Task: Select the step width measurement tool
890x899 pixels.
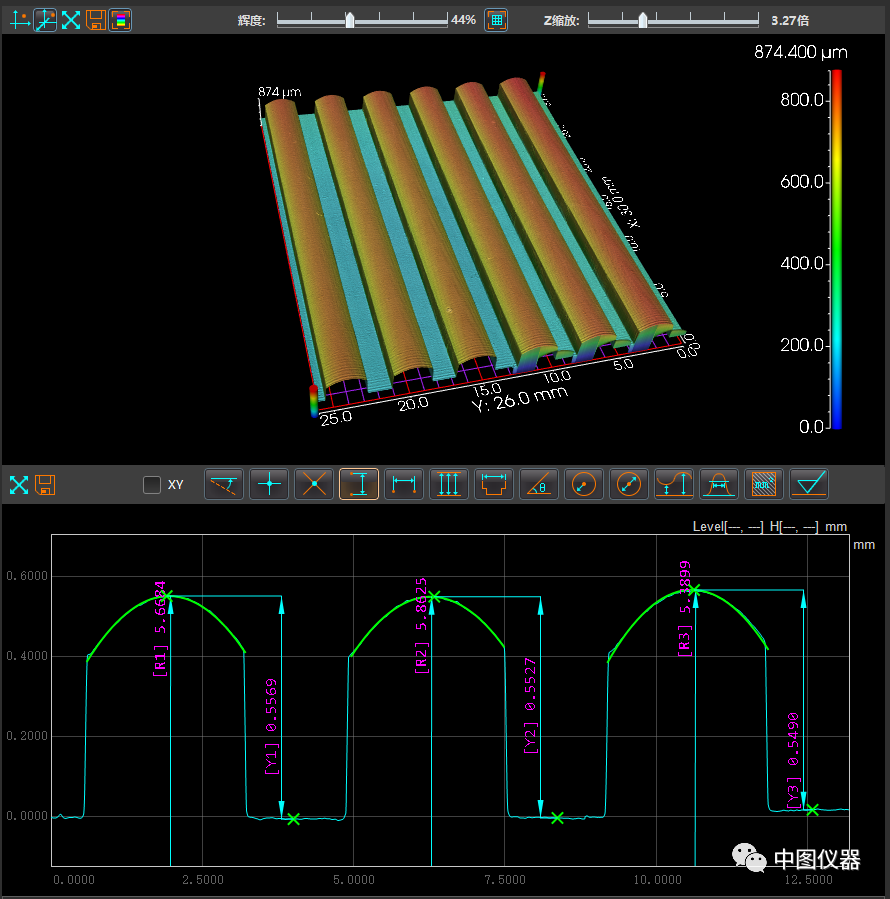Action: pyautogui.click(x=493, y=484)
